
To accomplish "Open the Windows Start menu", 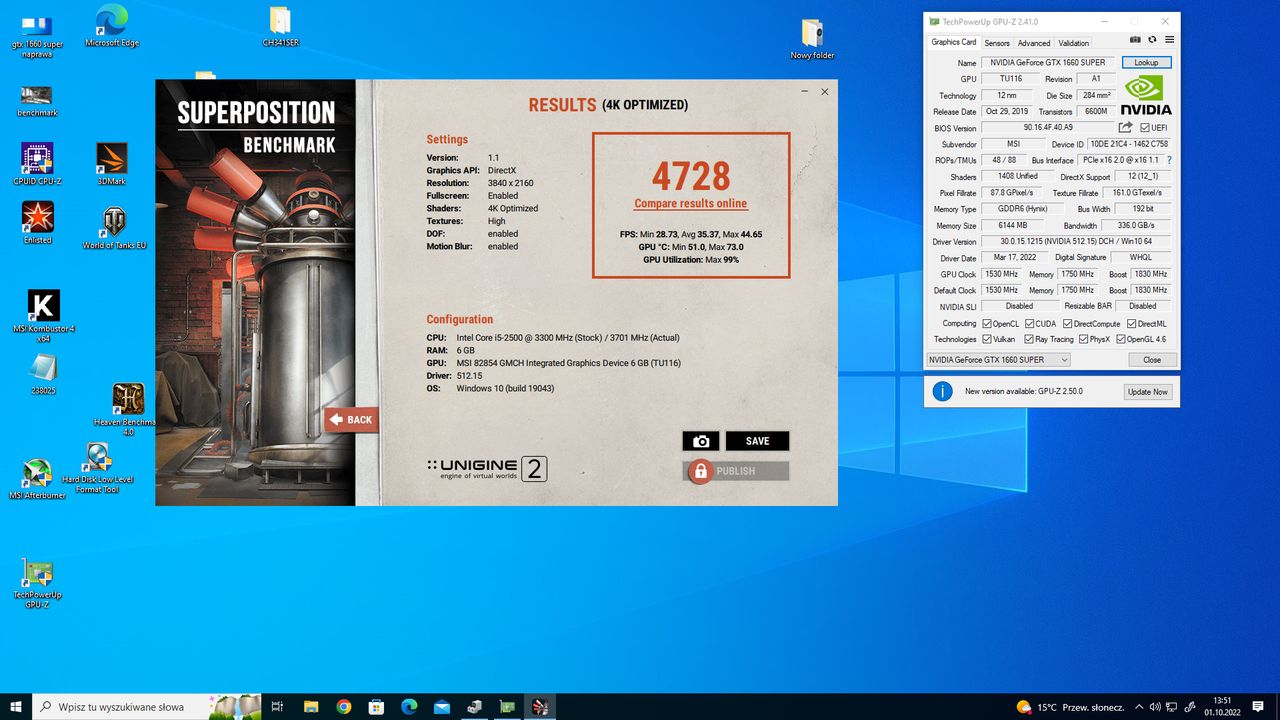I will 15,707.
